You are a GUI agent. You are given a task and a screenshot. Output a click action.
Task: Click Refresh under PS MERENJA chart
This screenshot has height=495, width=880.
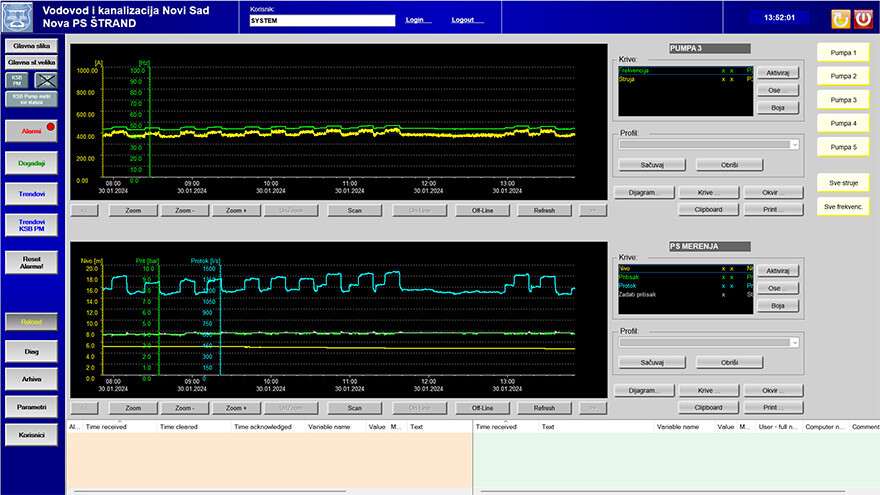544,408
